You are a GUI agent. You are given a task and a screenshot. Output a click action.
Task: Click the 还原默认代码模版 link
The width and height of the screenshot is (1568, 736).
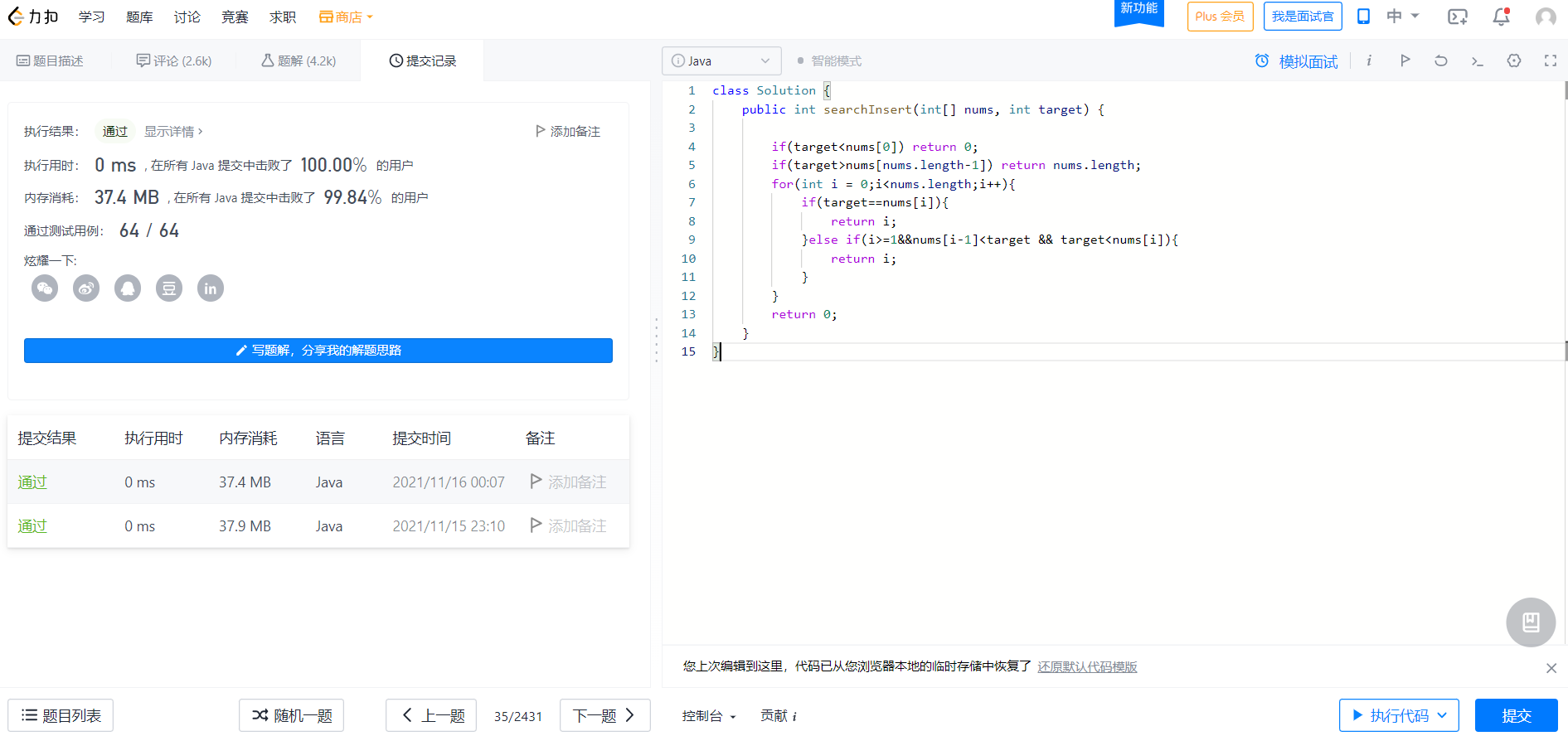(x=1087, y=666)
